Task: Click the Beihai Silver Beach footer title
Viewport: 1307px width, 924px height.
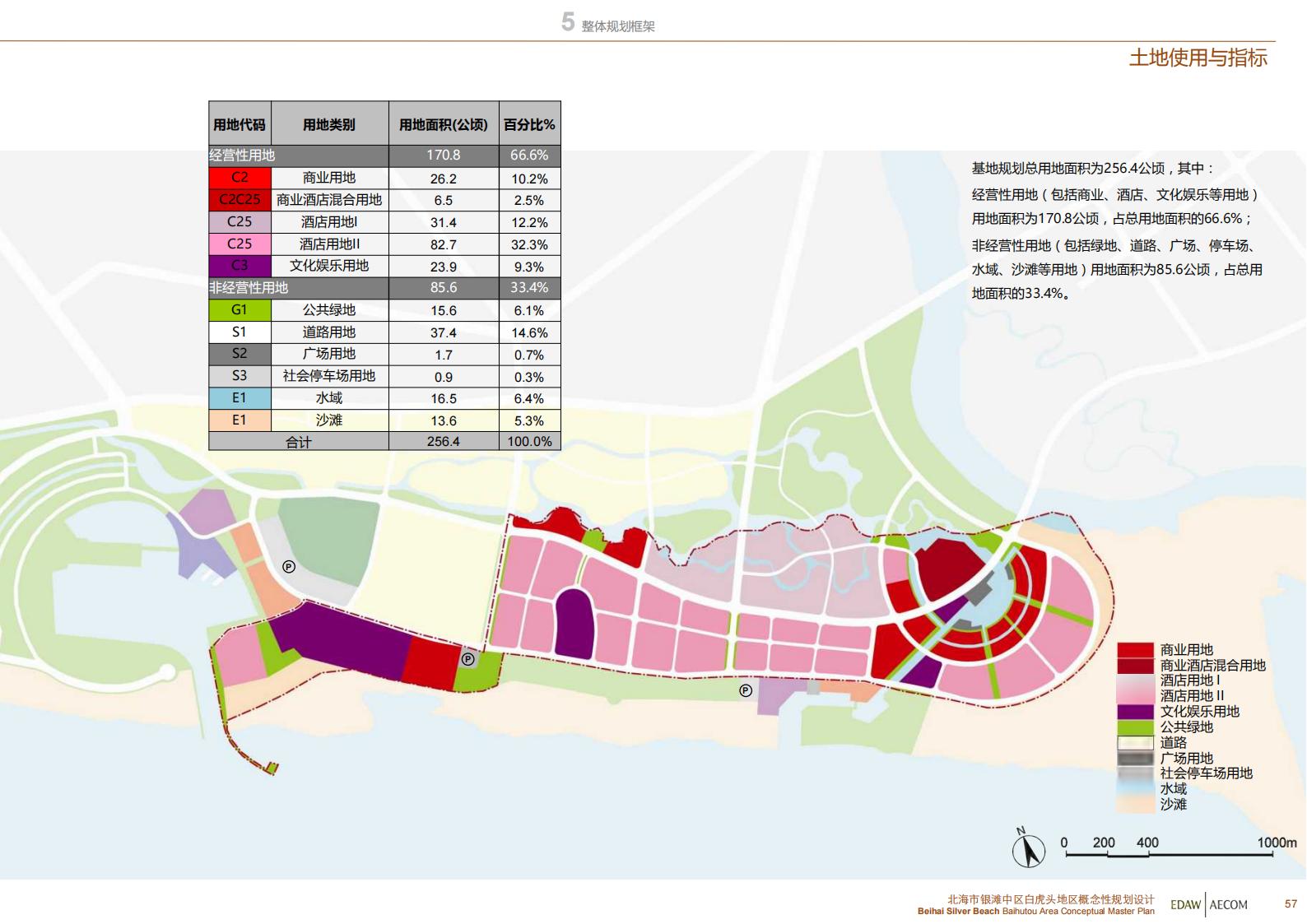Action: click(x=1036, y=912)
